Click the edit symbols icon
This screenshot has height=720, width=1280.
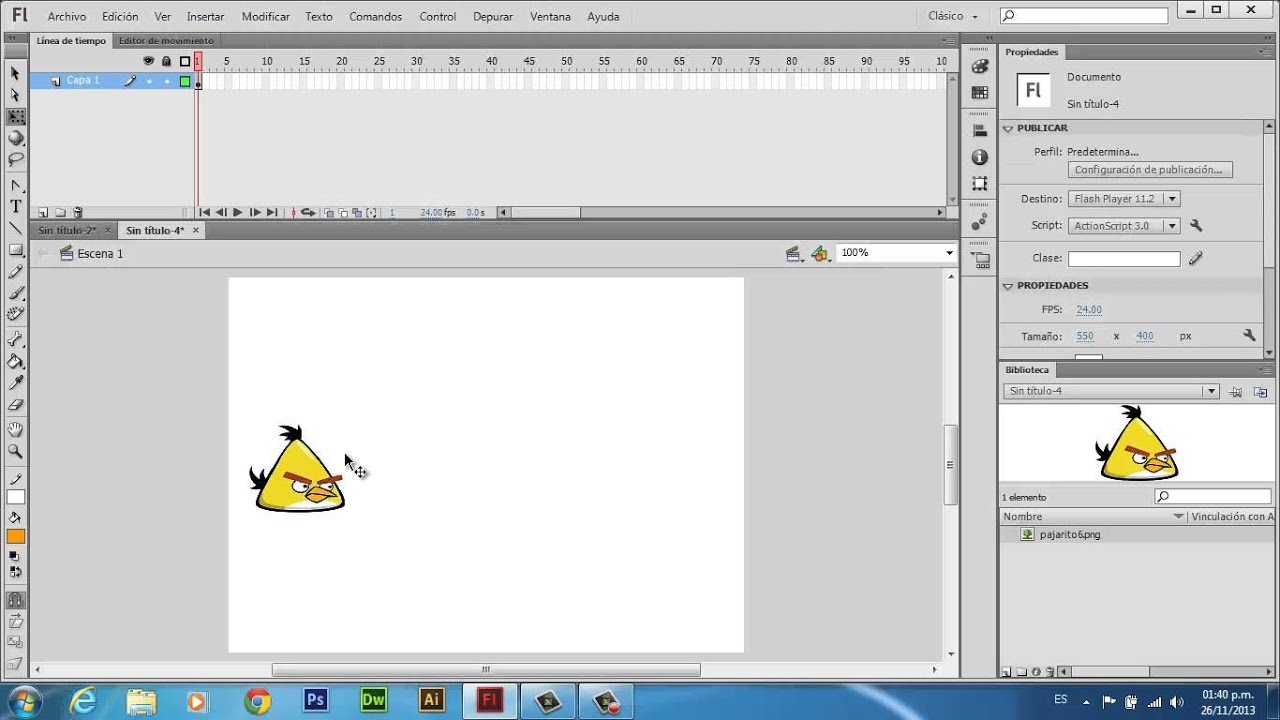[821, 254]
